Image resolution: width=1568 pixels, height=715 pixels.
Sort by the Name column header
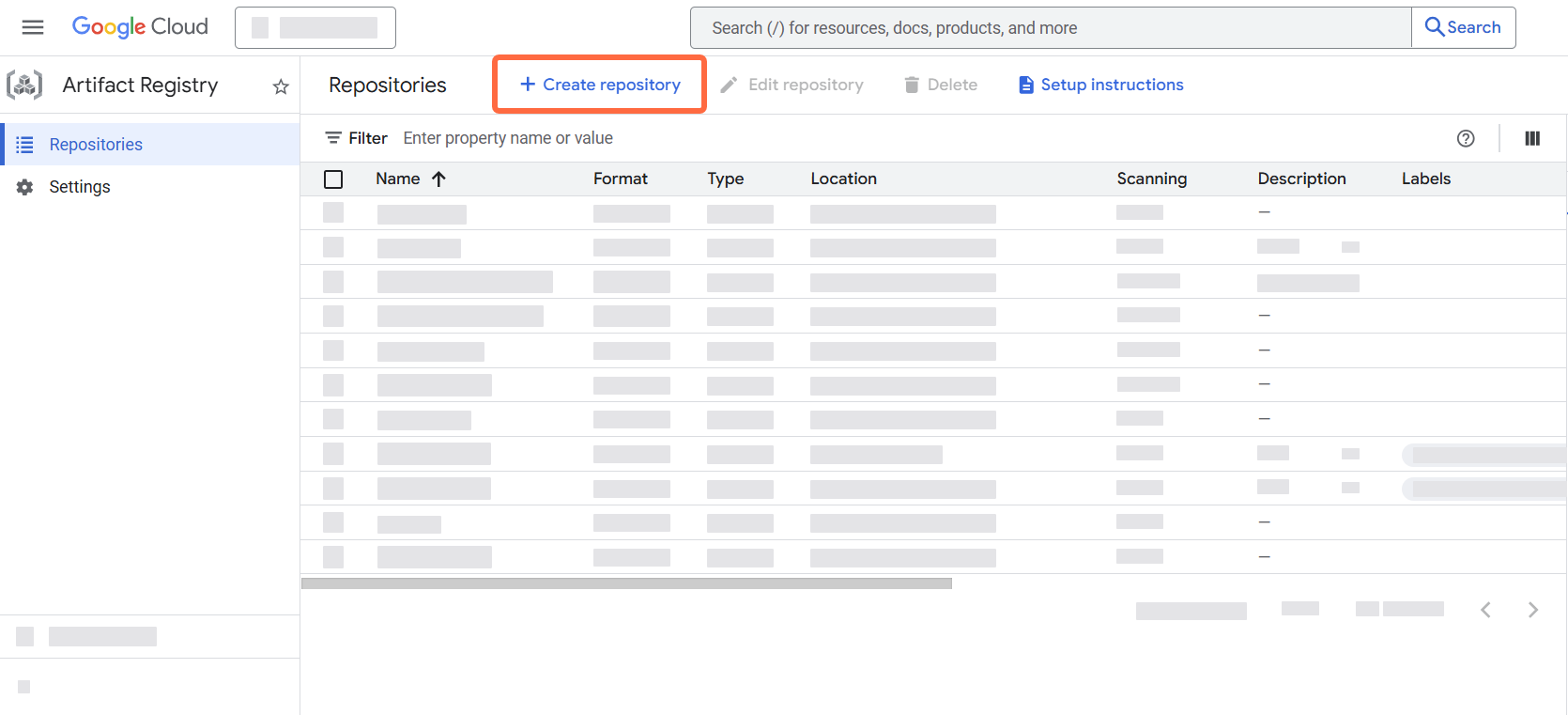point(398,179)
